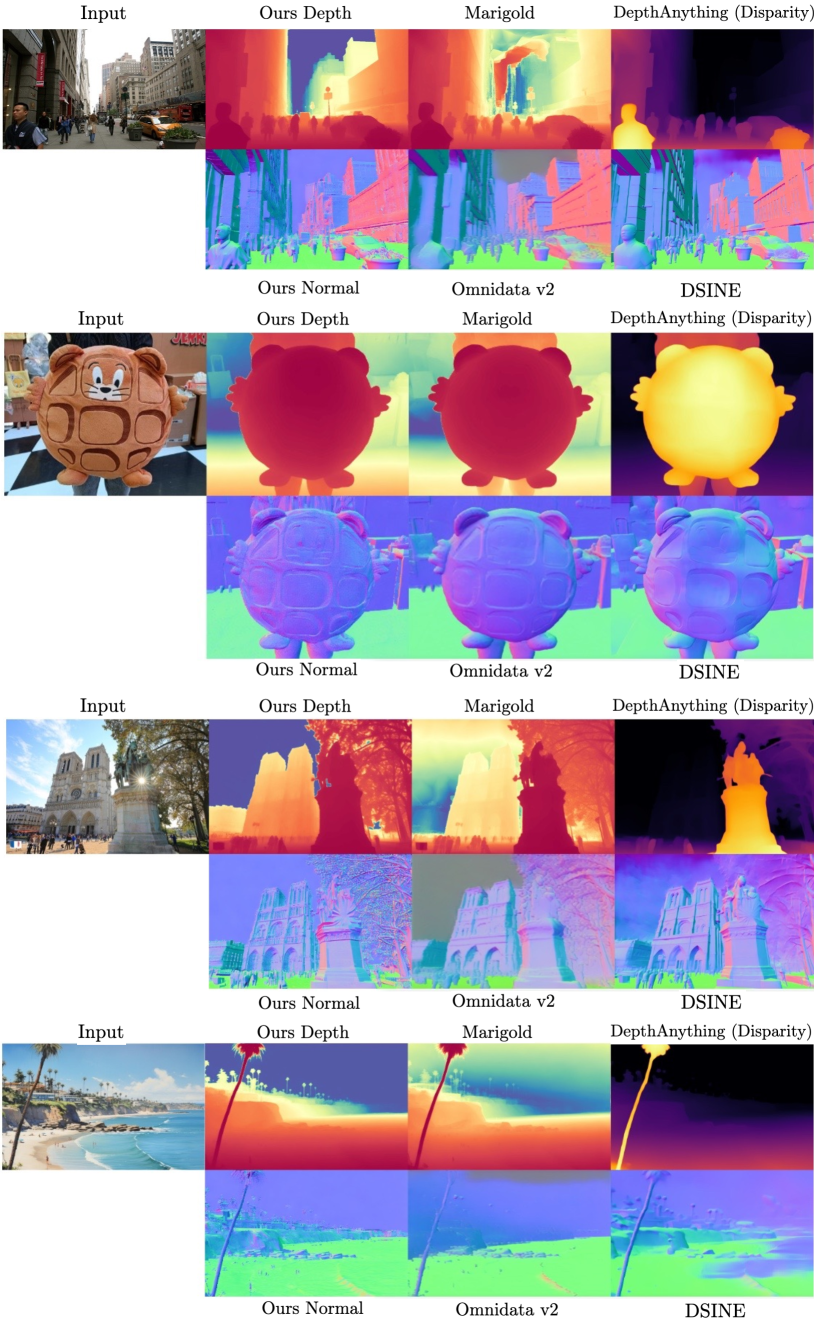Click the 'Ours Depth' label above the street depth map
Viewport: 814px width, 1323px height.
click(304, 14)
